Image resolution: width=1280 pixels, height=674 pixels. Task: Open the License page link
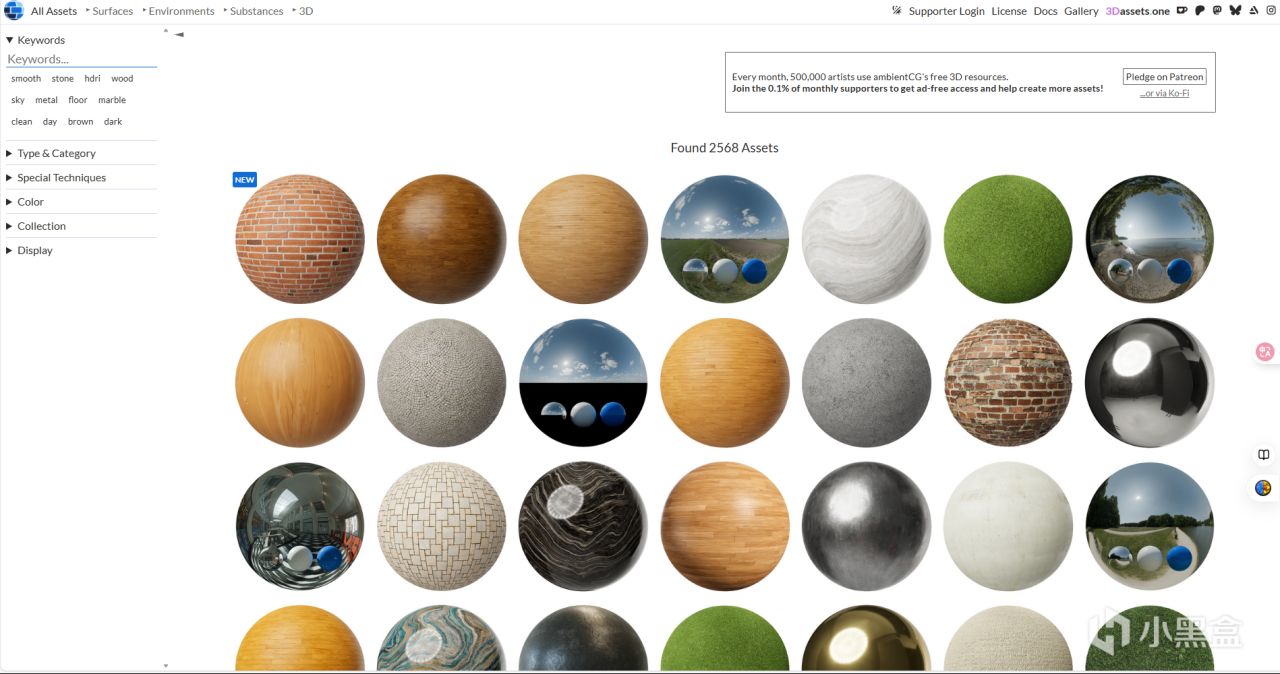[x=1009, y=11]
